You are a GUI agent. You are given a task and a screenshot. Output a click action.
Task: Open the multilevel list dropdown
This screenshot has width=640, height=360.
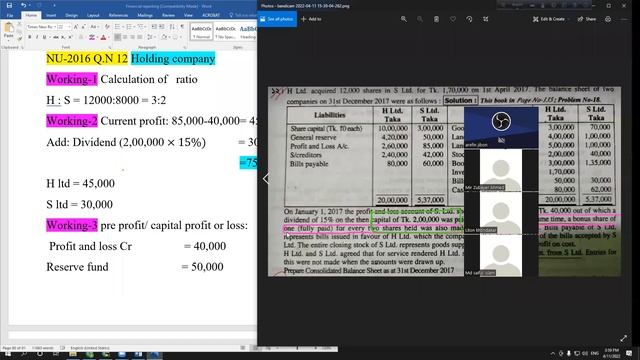146,27
